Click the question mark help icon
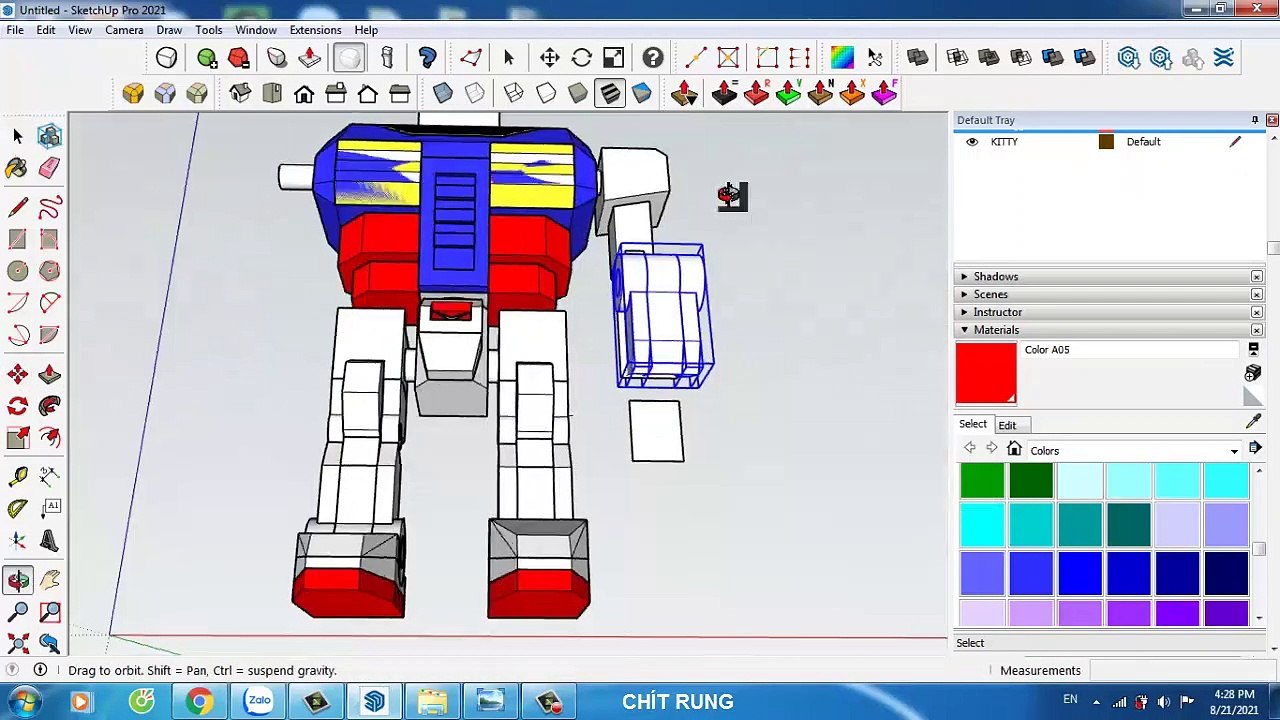This screenshot has height=720, width=1280. [x=653, y=58]
